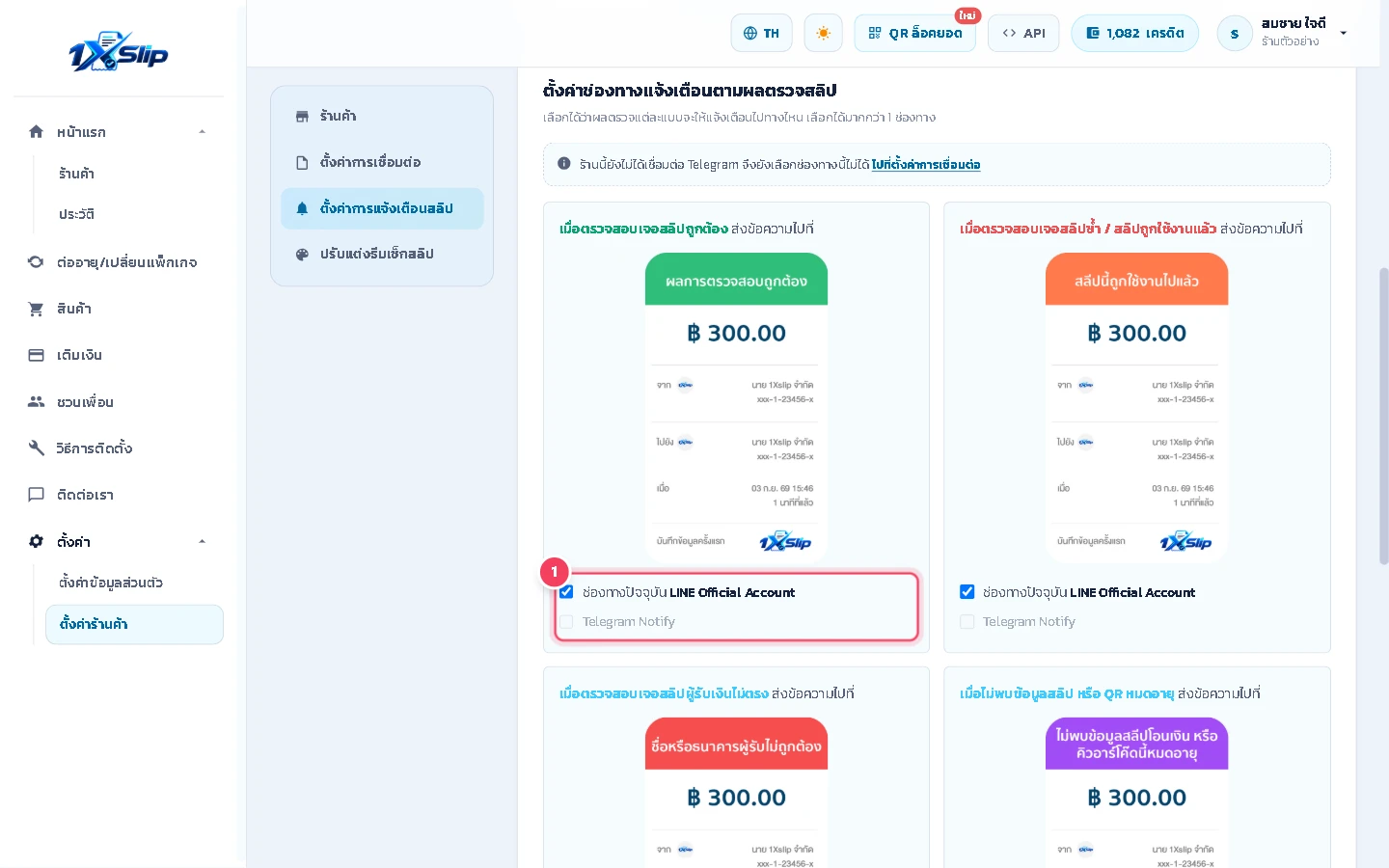Collapse the ตั้งค่า sidebar section
The height and width of the screenshot is (868, 1389).
click(x=202, y=541)
